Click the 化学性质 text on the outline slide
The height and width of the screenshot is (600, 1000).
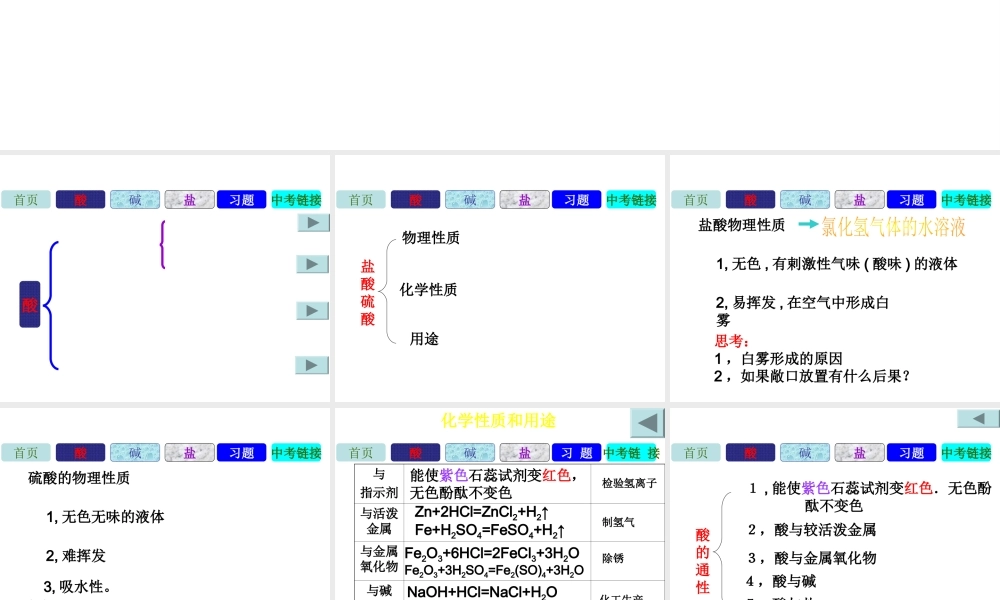(428, 289)
